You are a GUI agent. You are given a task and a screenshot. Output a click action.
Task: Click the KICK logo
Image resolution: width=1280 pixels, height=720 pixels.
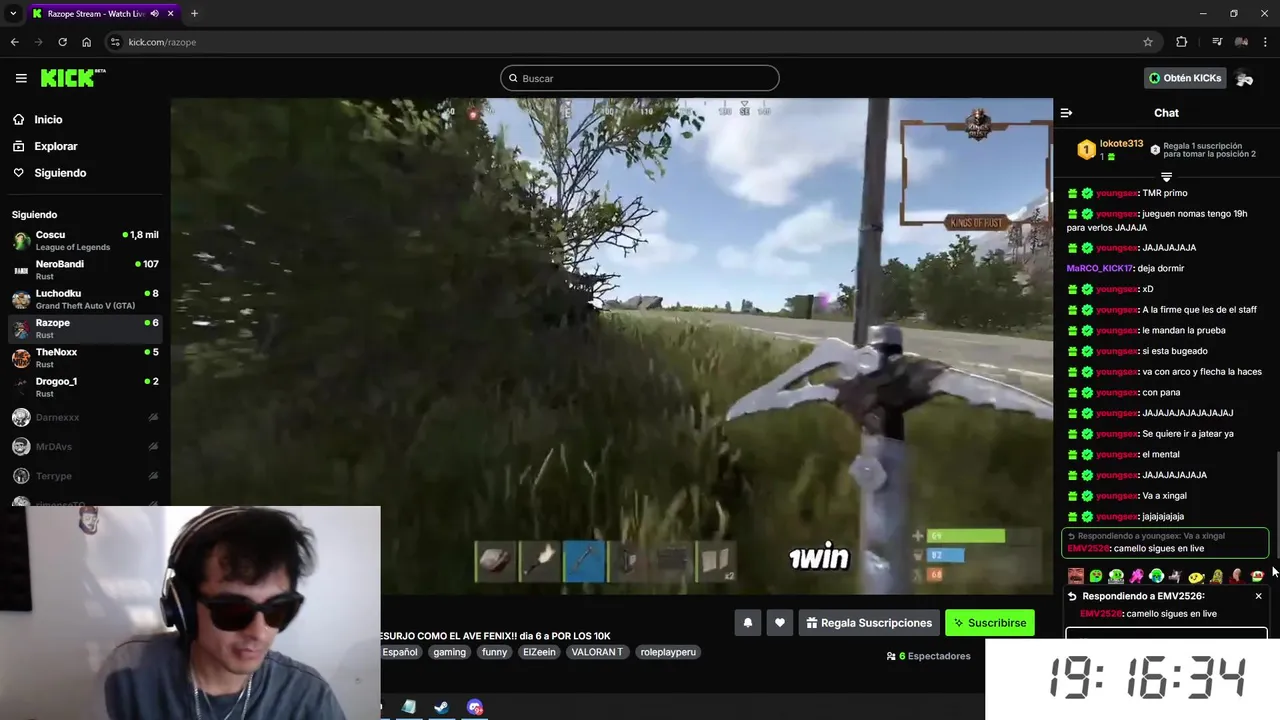click(x=73, y=78)
